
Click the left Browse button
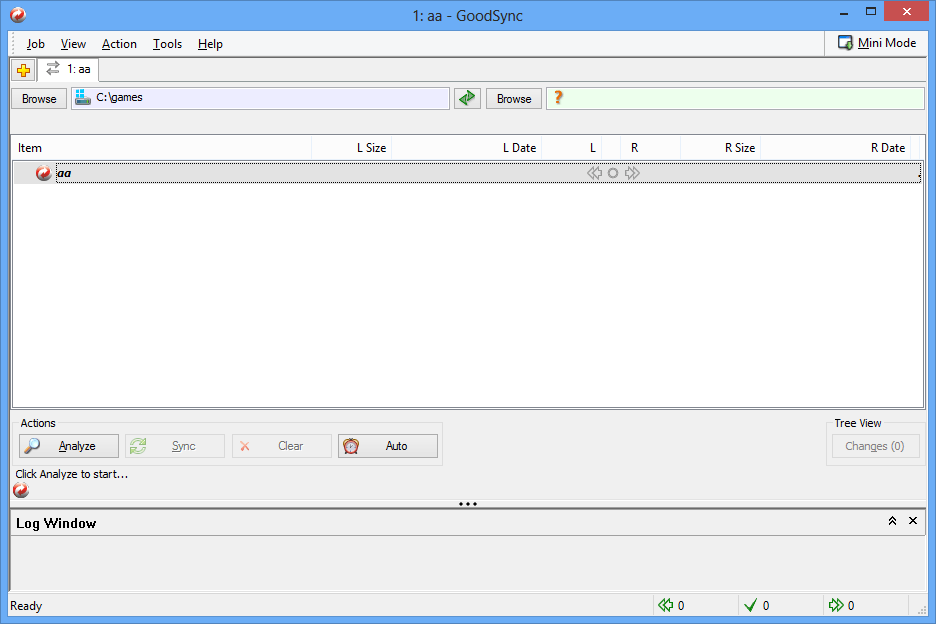coord(39,99)
